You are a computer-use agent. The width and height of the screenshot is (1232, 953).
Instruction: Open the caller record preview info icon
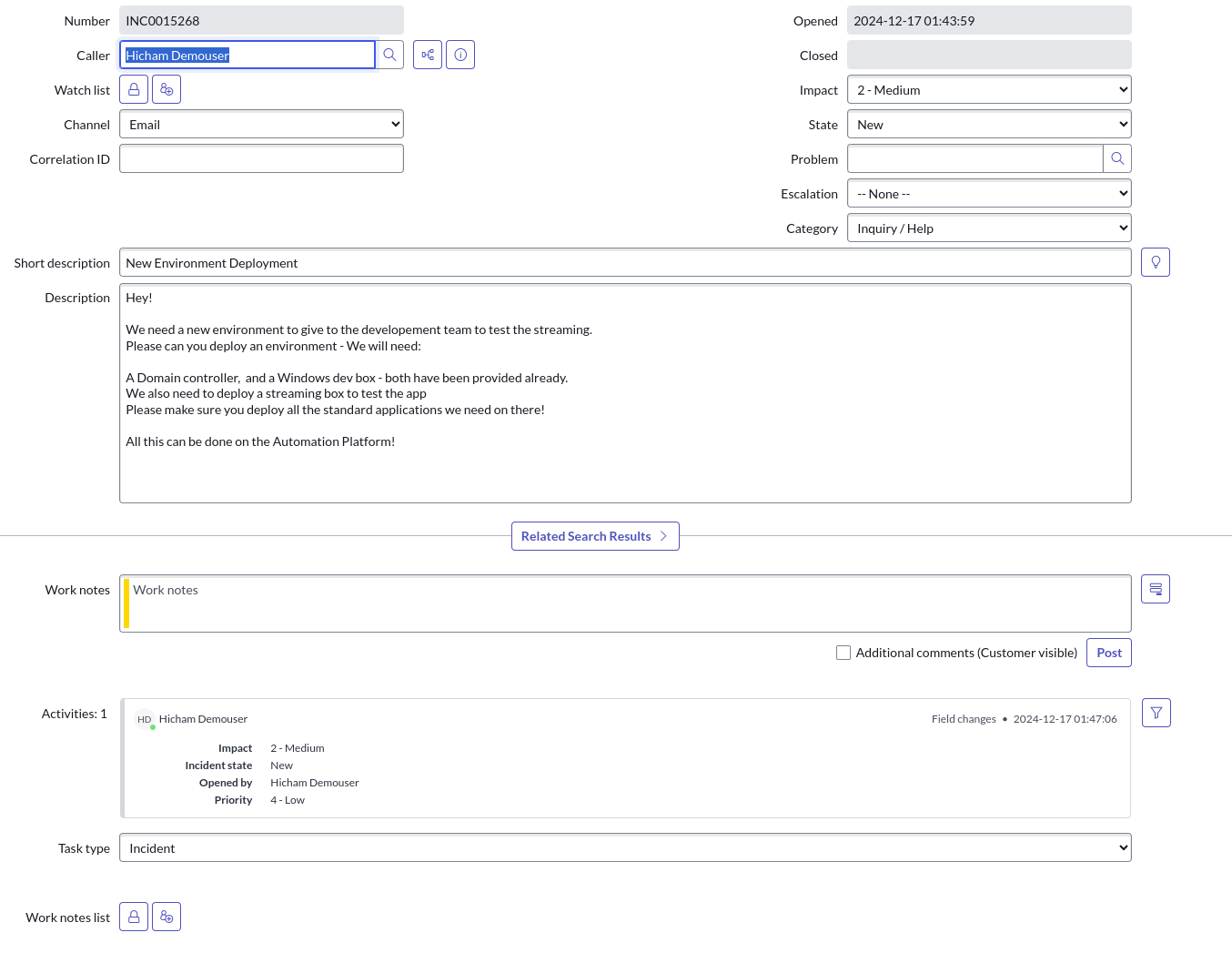460,55
